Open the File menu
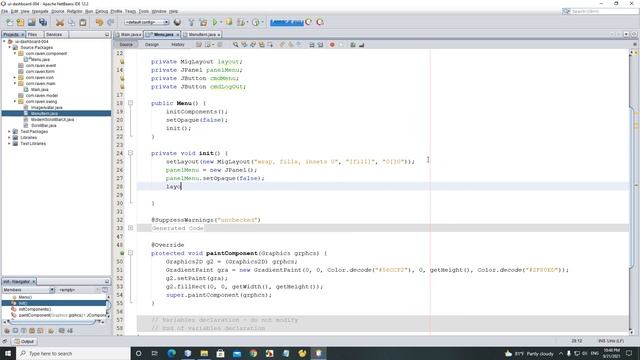 point(4,11)
